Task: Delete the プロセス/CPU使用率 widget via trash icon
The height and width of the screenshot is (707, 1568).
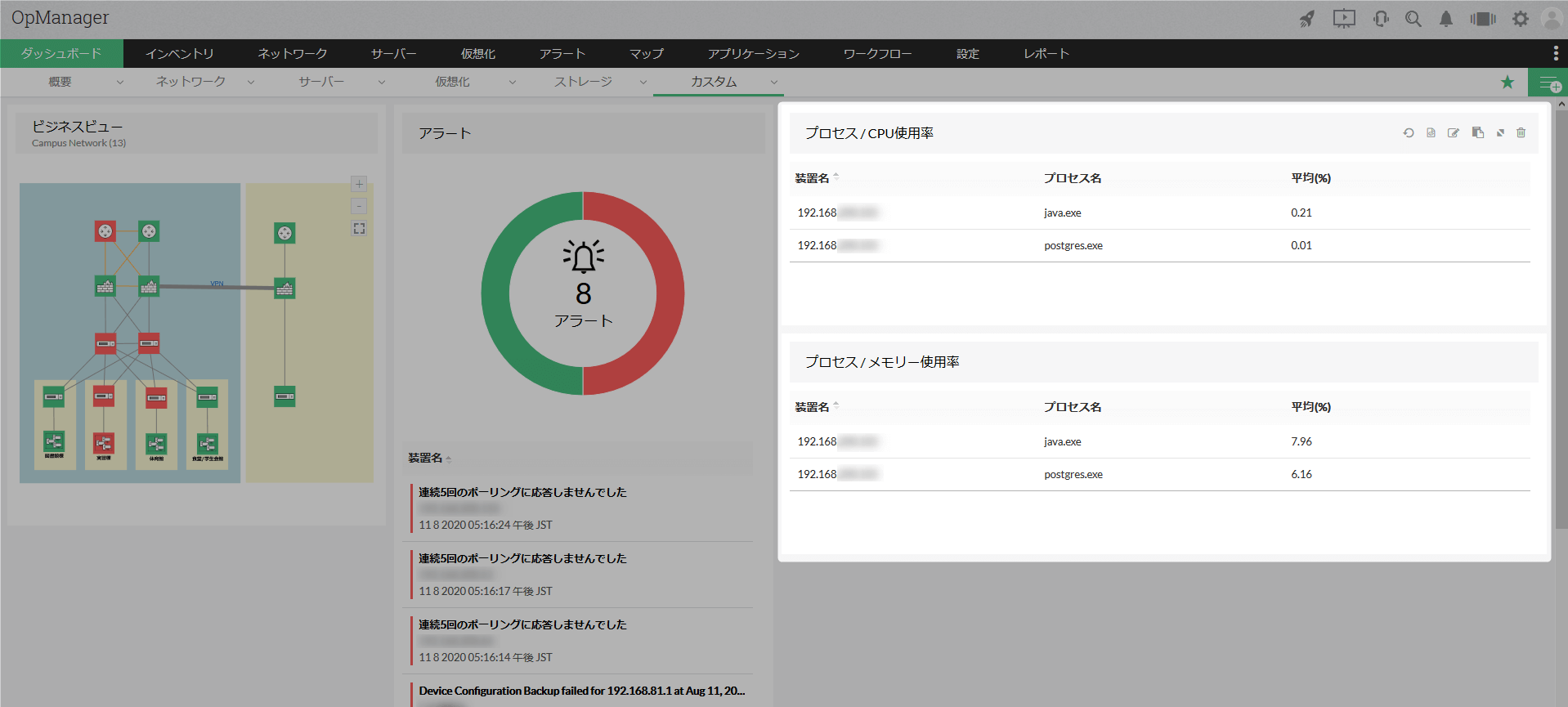Action: point(1521,133)
